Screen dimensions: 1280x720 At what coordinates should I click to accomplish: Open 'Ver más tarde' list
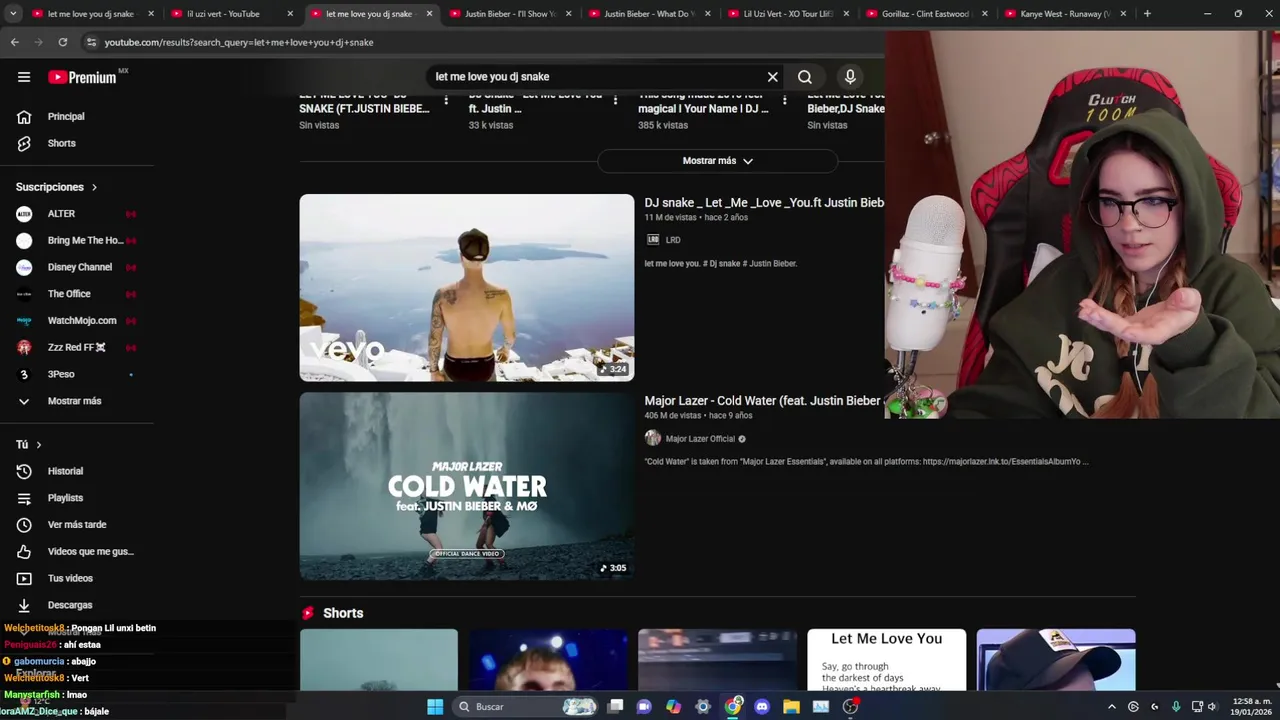pos(77,525)
